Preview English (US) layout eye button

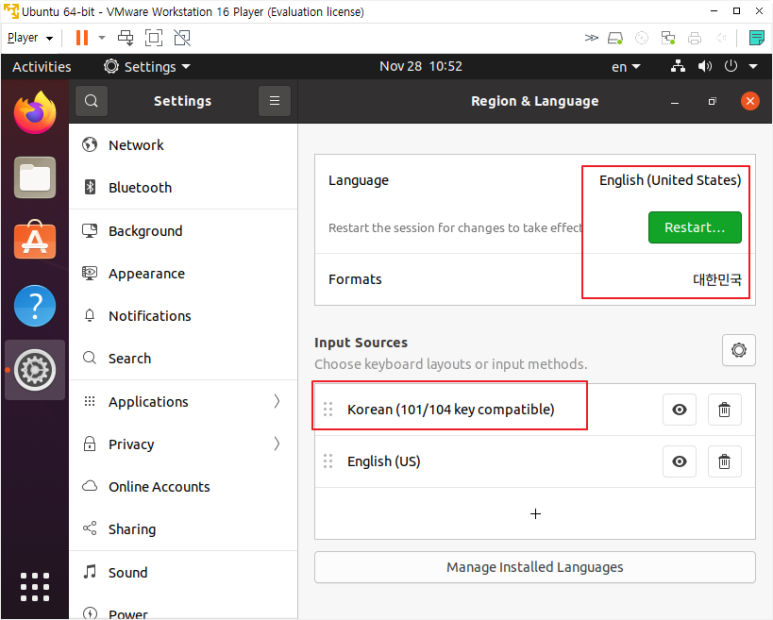click(679, 462)
